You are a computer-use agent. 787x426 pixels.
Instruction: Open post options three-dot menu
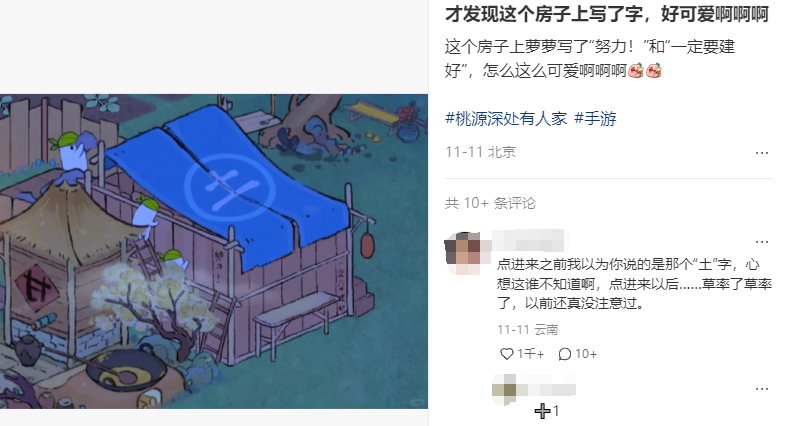tap(762, 153)
